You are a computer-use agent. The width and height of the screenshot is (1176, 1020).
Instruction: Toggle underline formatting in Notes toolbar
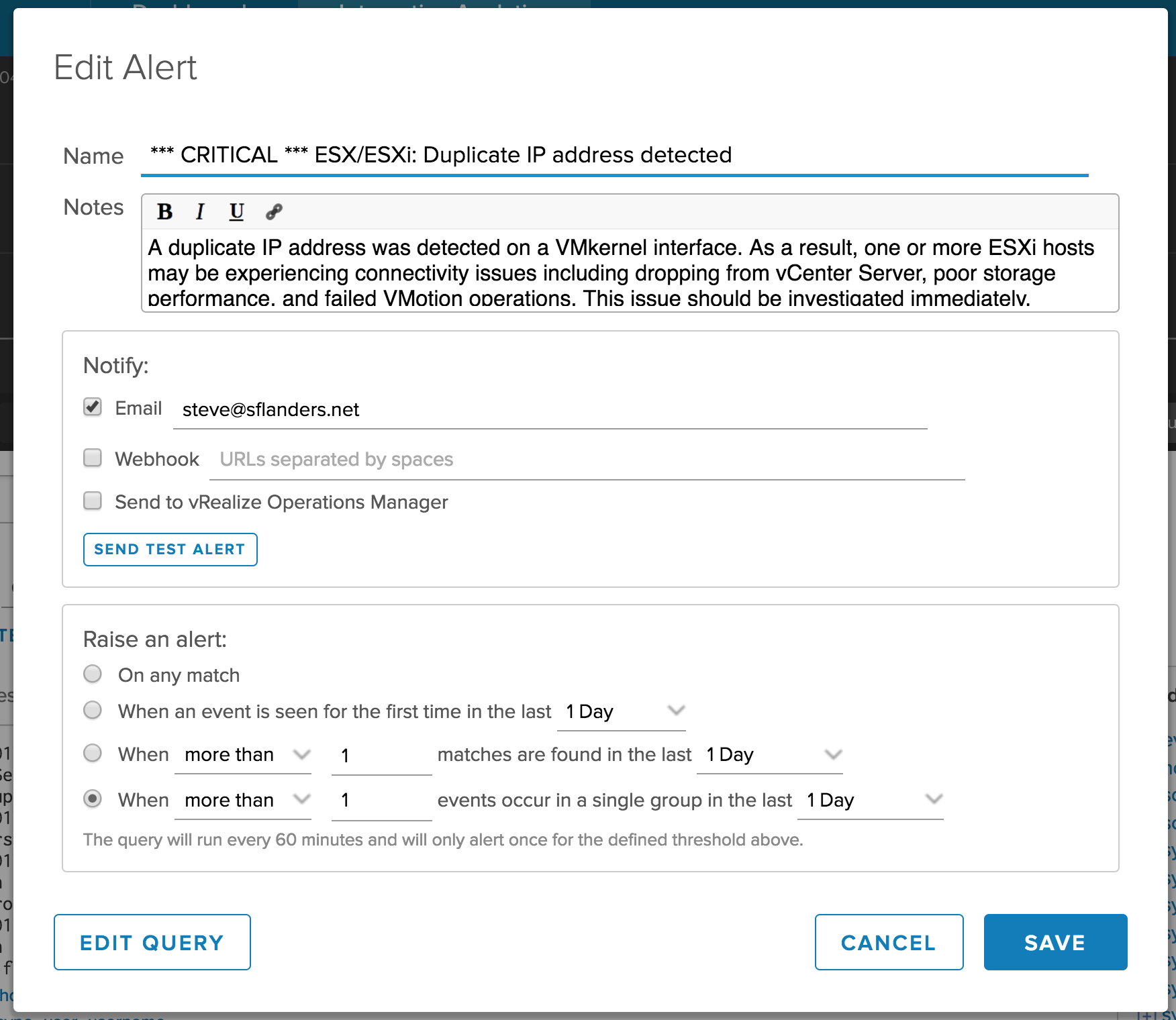(x=236, y=212)
